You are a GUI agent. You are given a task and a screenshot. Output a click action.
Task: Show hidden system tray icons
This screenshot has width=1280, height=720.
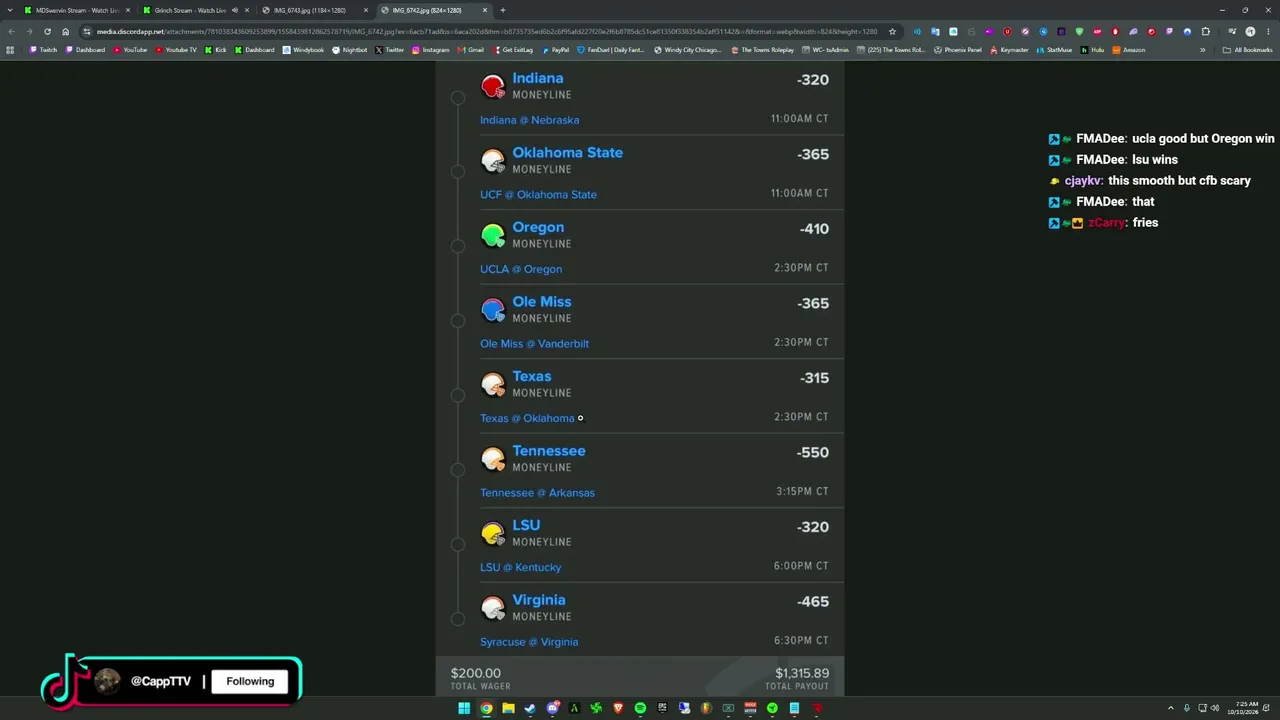pos(1171,708)
